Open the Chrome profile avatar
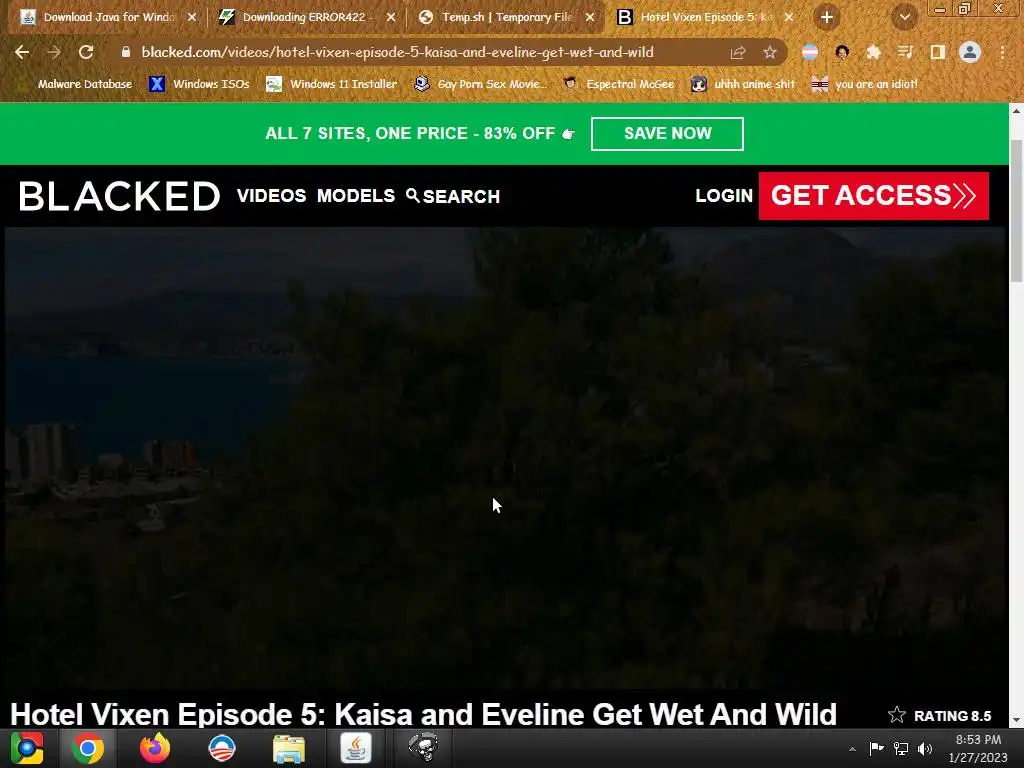 (x=970, y=52)
